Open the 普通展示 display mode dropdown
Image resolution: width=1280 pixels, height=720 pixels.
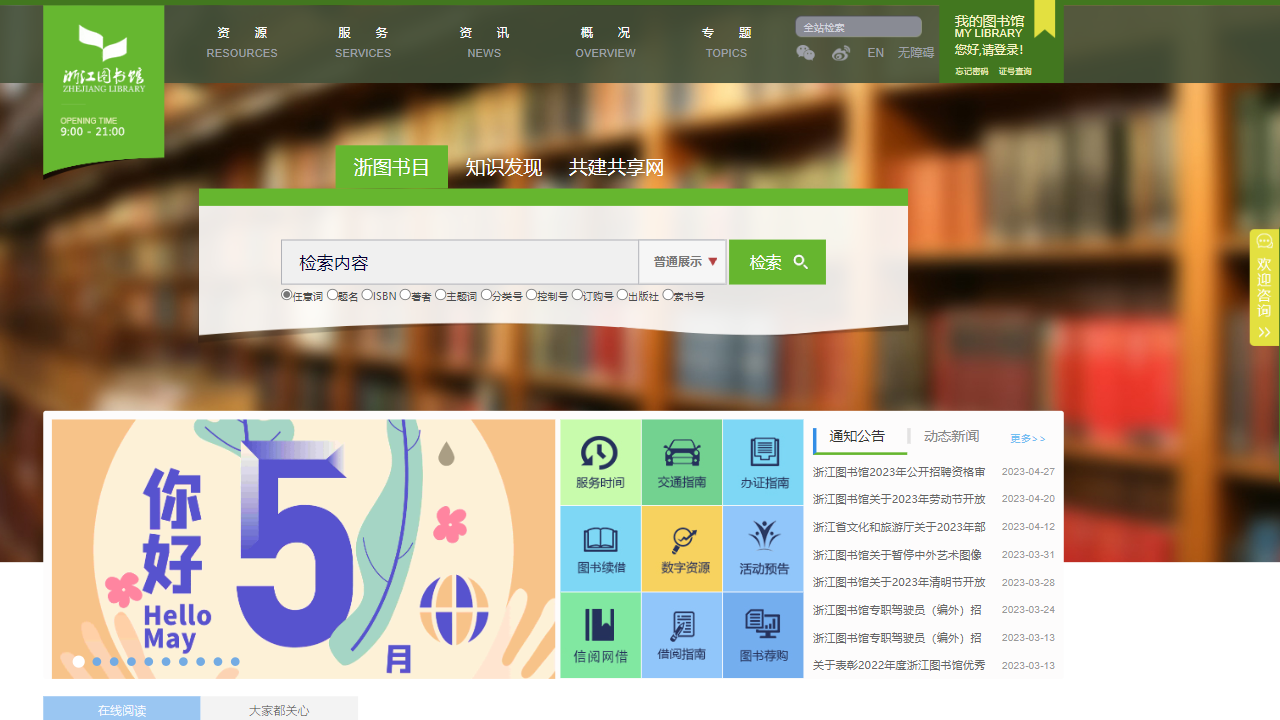coord(684,261)
